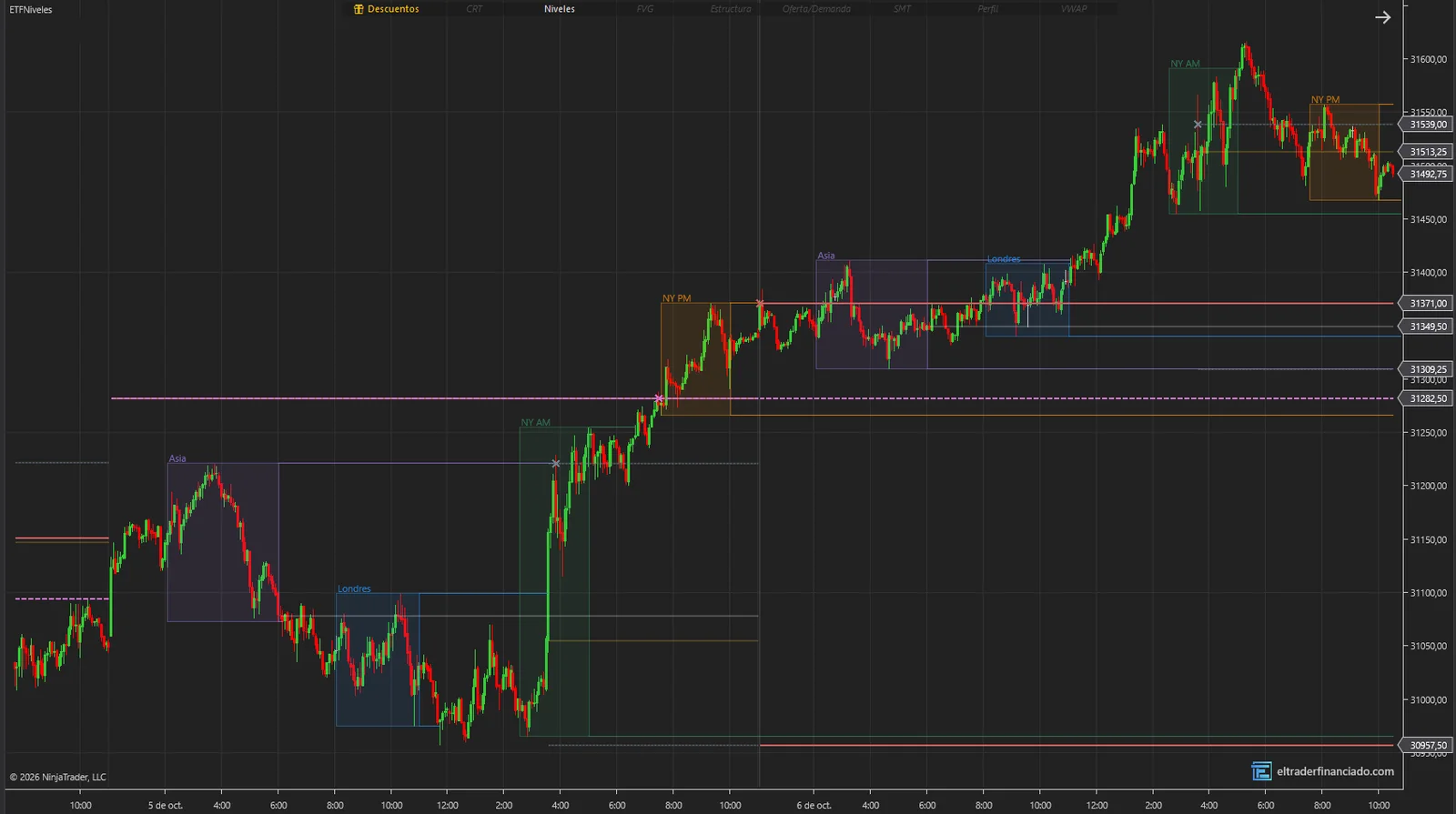Click the Asia label near 31400

826,256
